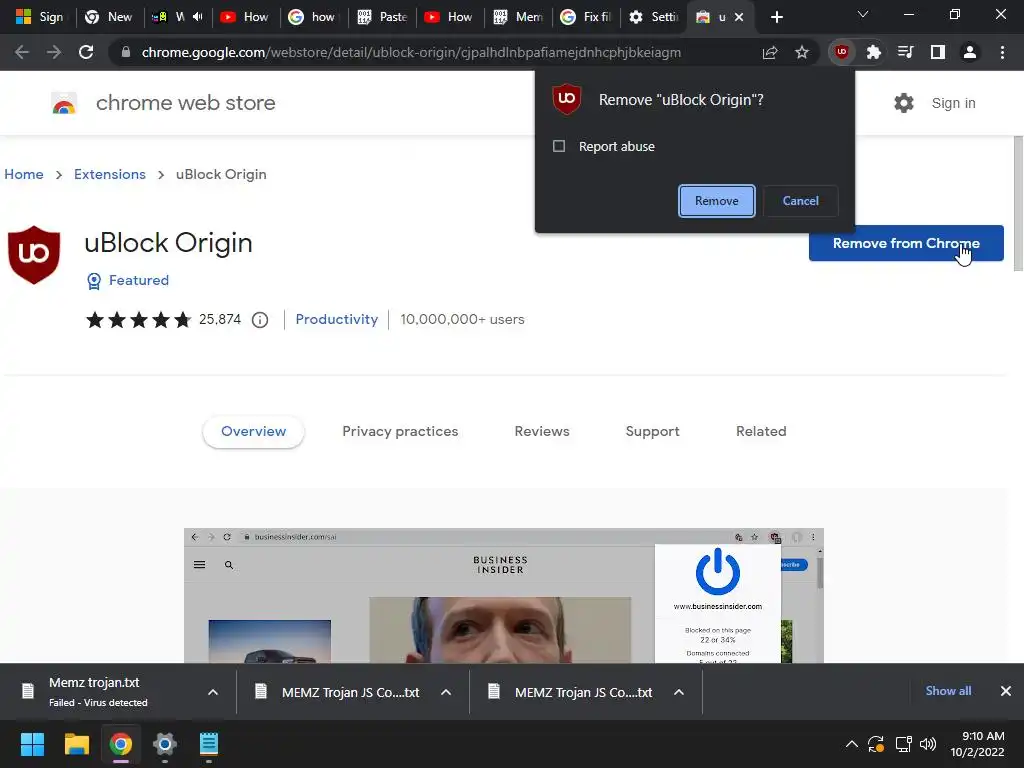Click Remove from Chrome button
1024x768 pixels.
906,244
